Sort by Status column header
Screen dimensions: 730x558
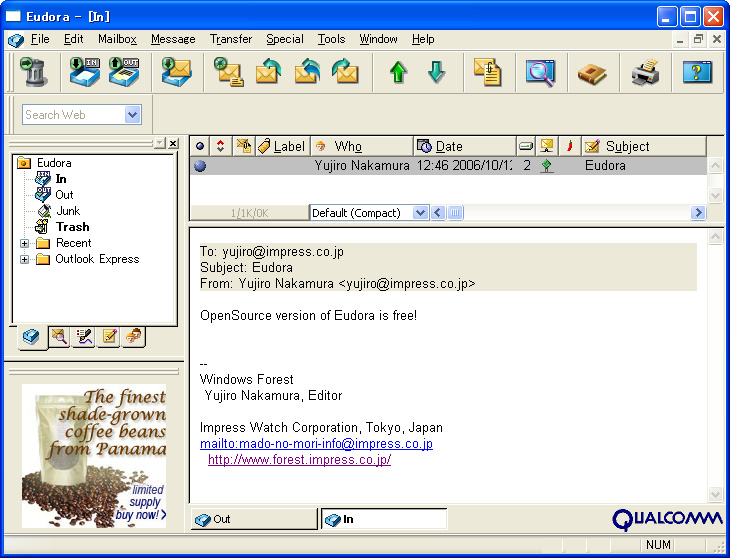(200, 146)
